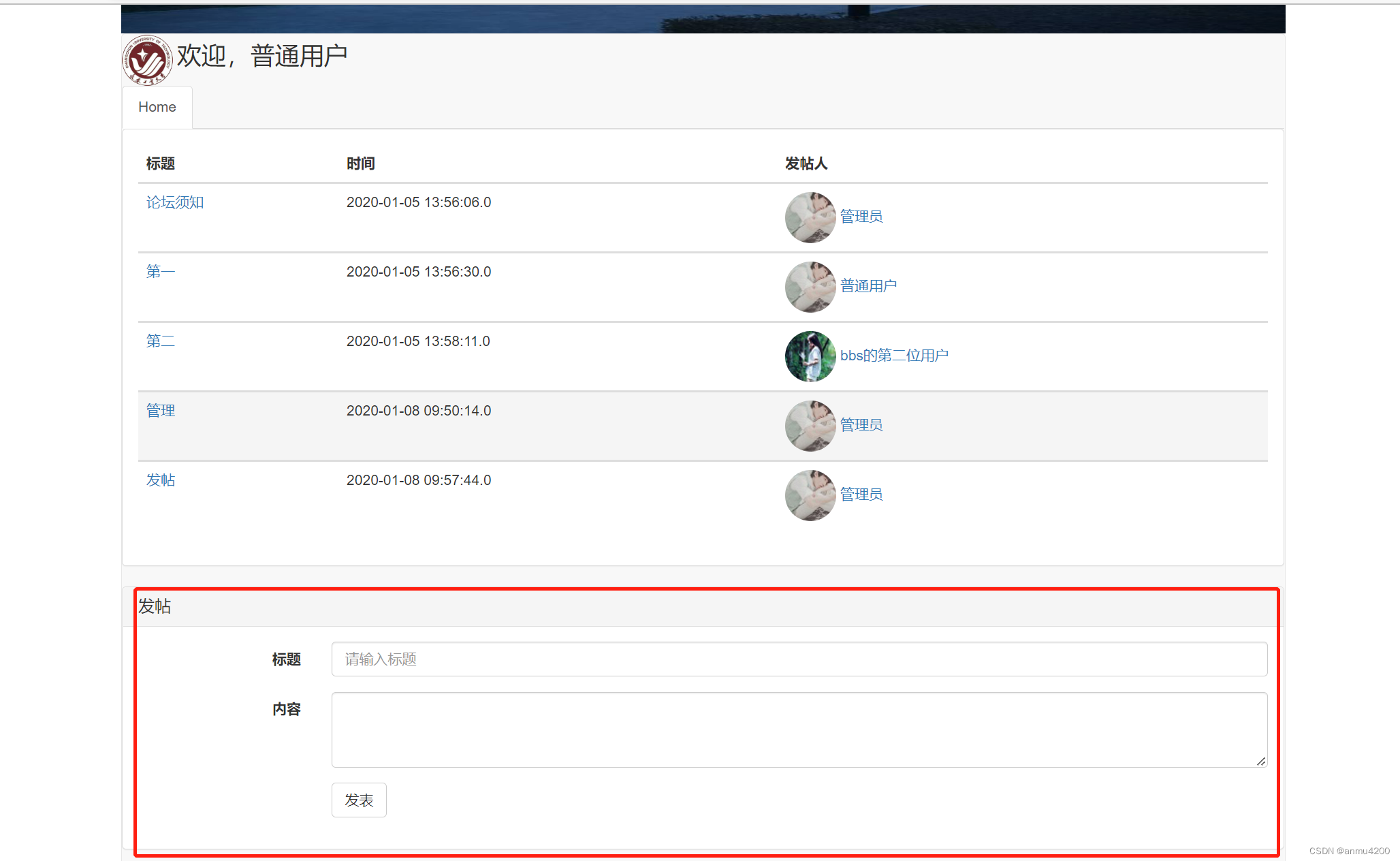Focus the 标题 input field

coord(799,659)
